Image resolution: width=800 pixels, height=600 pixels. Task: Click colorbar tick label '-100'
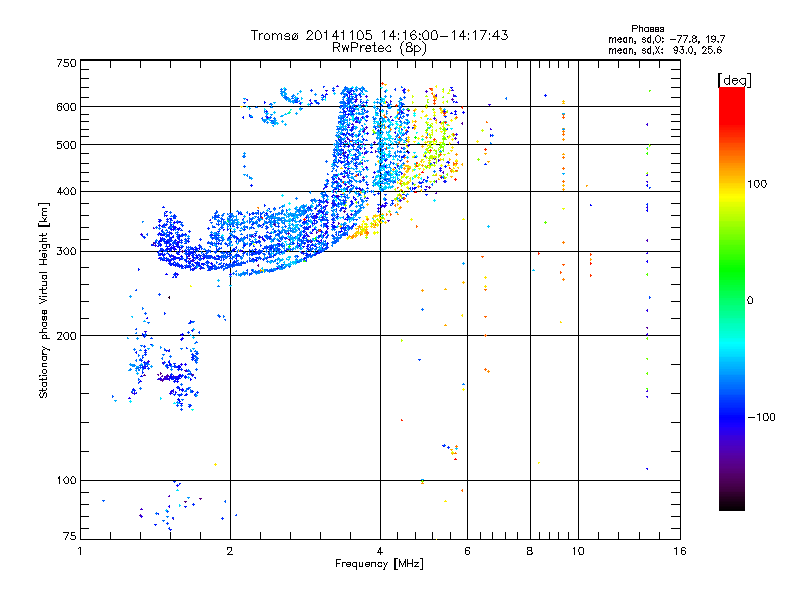(761, 417)
